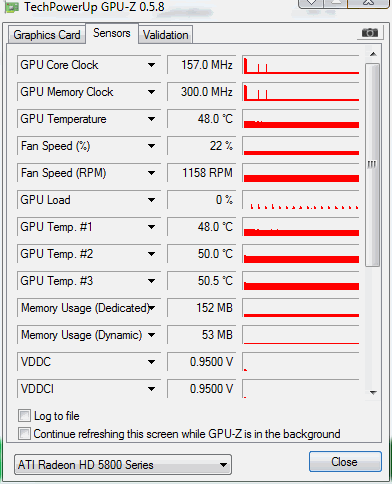Image resolution: width=392 pixels, height=484 pixels.
Task: Open the GPU Core Clock dropdown
Action: click(x=152, y=65)
